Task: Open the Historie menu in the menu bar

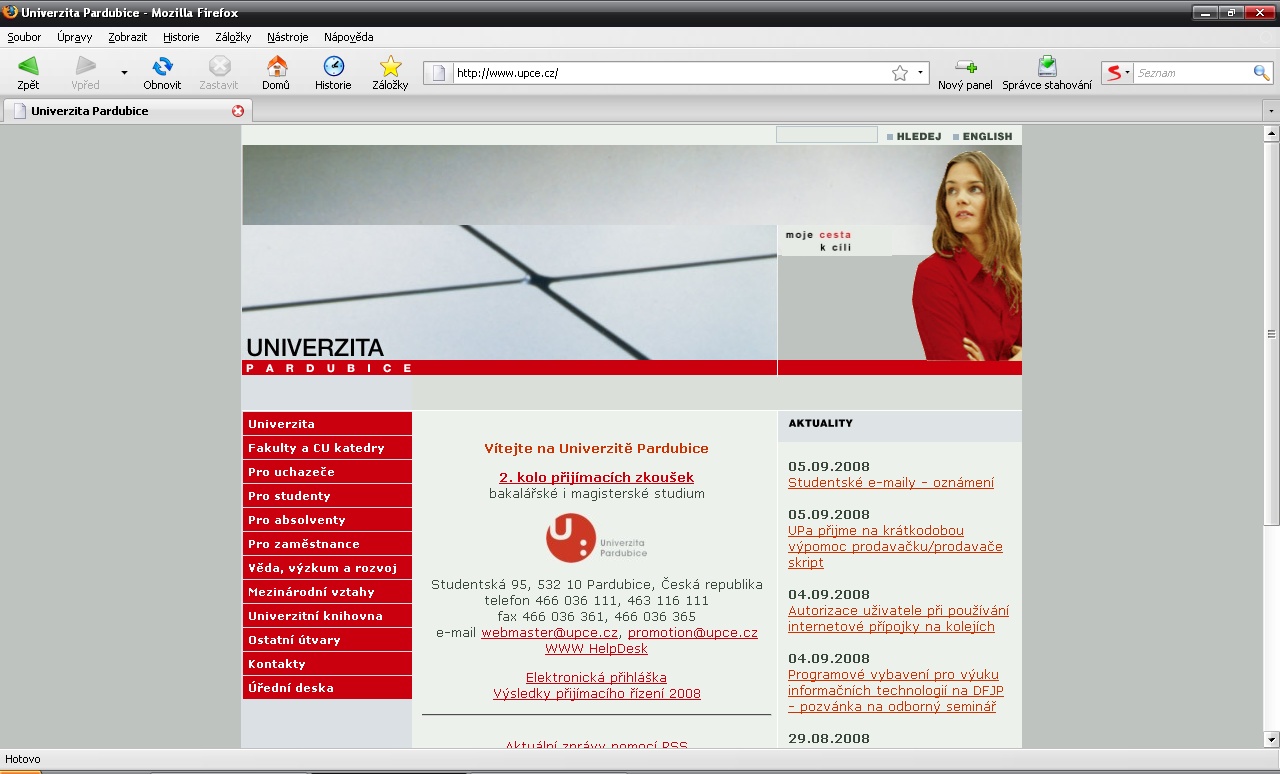Action: (181, 37)
